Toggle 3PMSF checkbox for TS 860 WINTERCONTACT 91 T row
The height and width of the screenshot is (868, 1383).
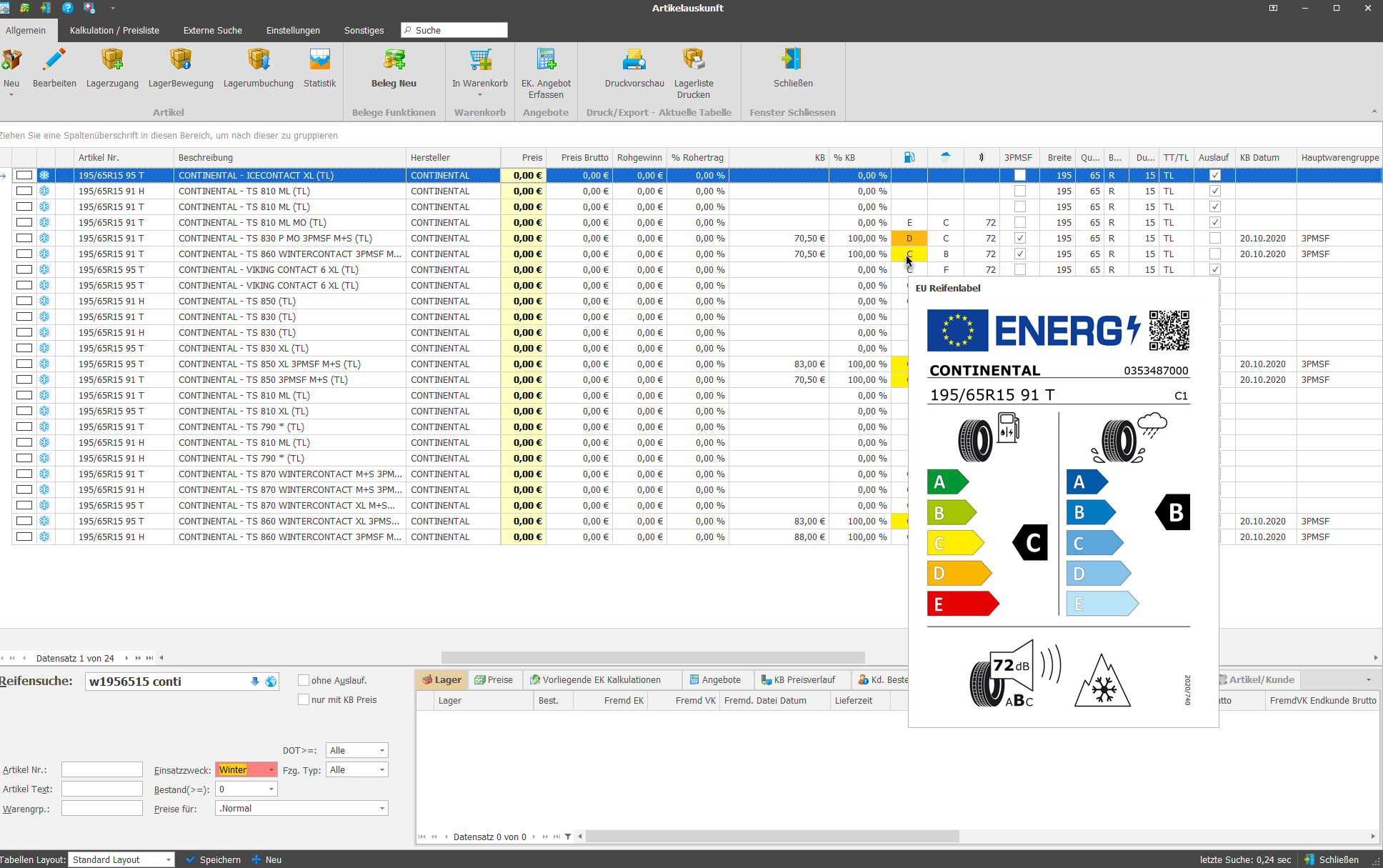click(1020, 254)
